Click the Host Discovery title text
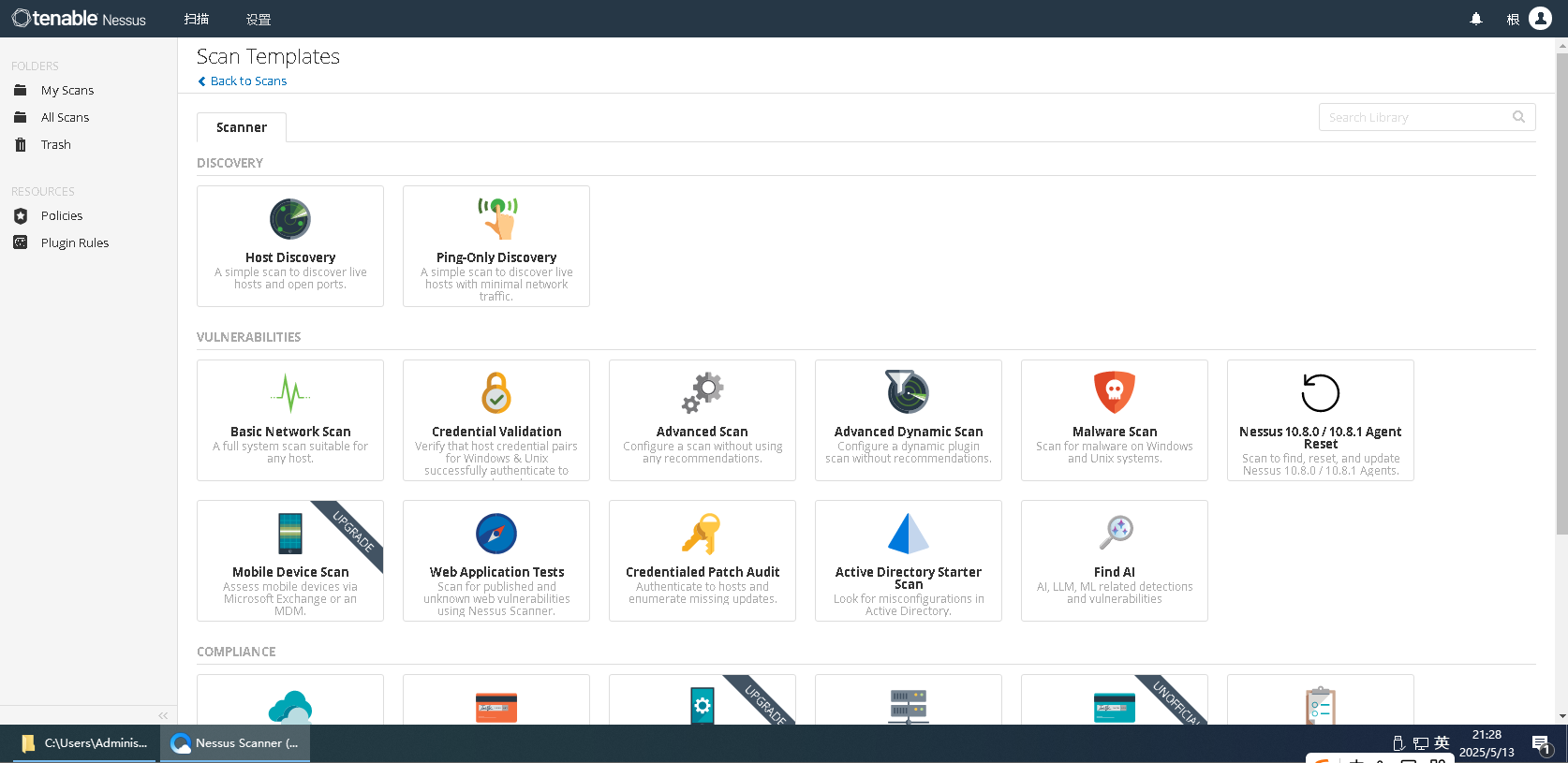1568x763 pixels. pos(290,257)
